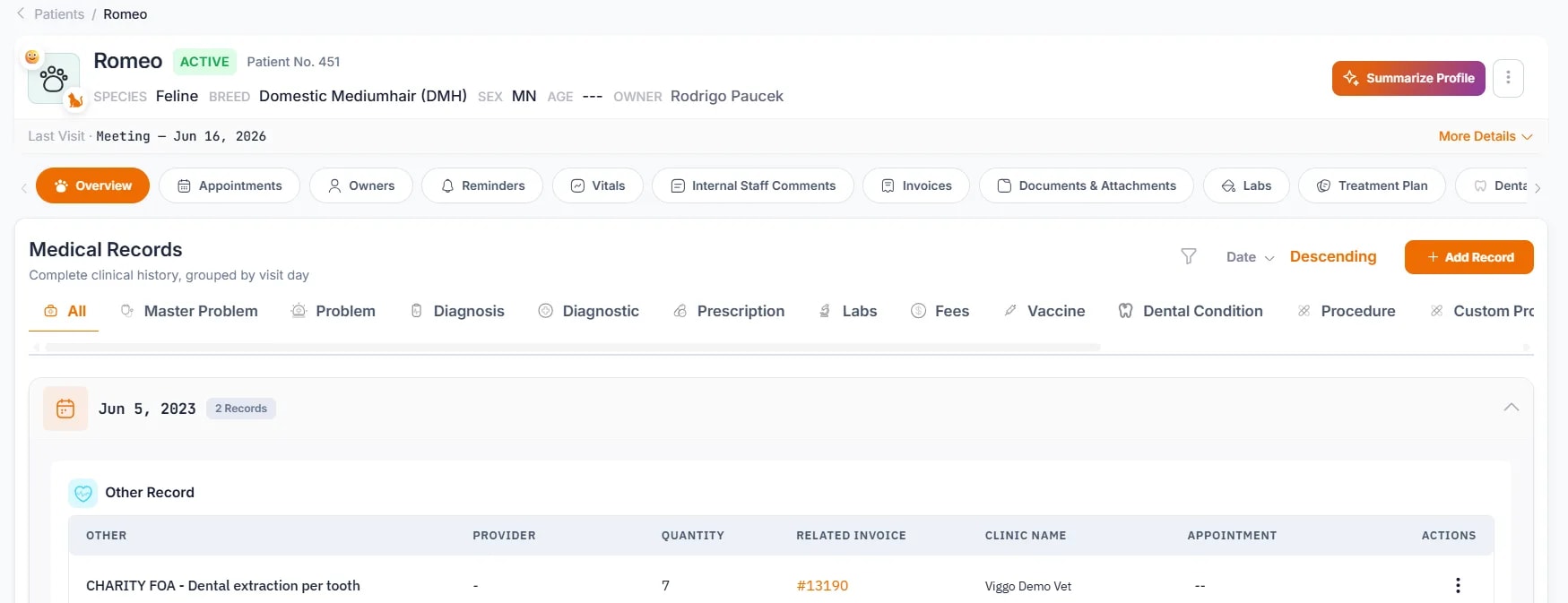Filter records by Dental Condition
Image resolution: width=1568 pixels, height=603 pixels.
[1191, 311]
